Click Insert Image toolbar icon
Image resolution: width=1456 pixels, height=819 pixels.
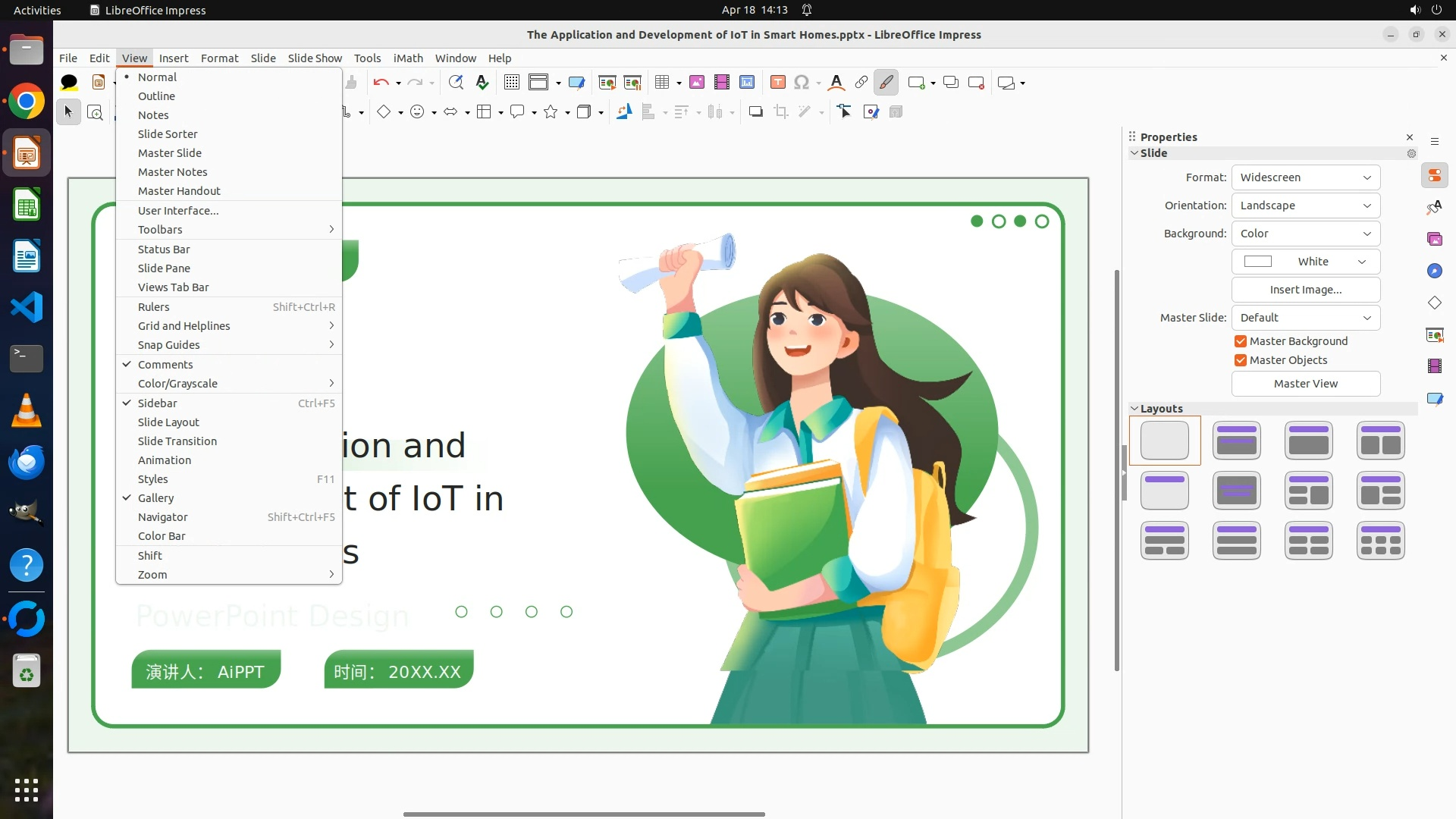click(x=697, y=83)
